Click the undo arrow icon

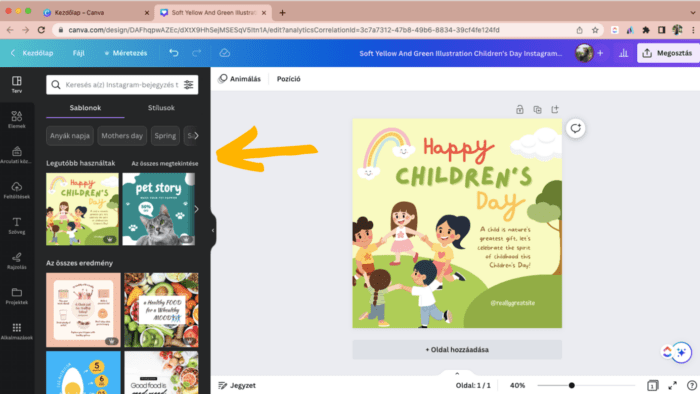(x=174, y=53)
